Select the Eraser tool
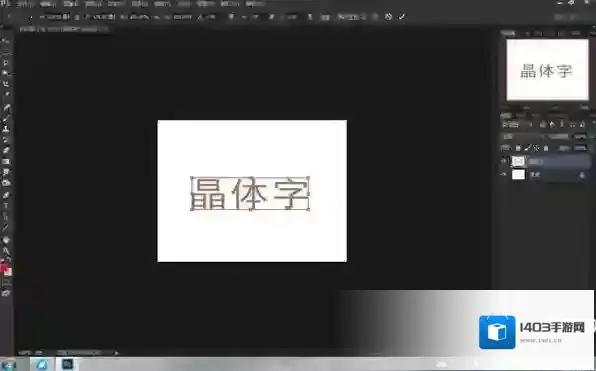The width and height of the screenshot is (596, 371). (x=6, y=151)
